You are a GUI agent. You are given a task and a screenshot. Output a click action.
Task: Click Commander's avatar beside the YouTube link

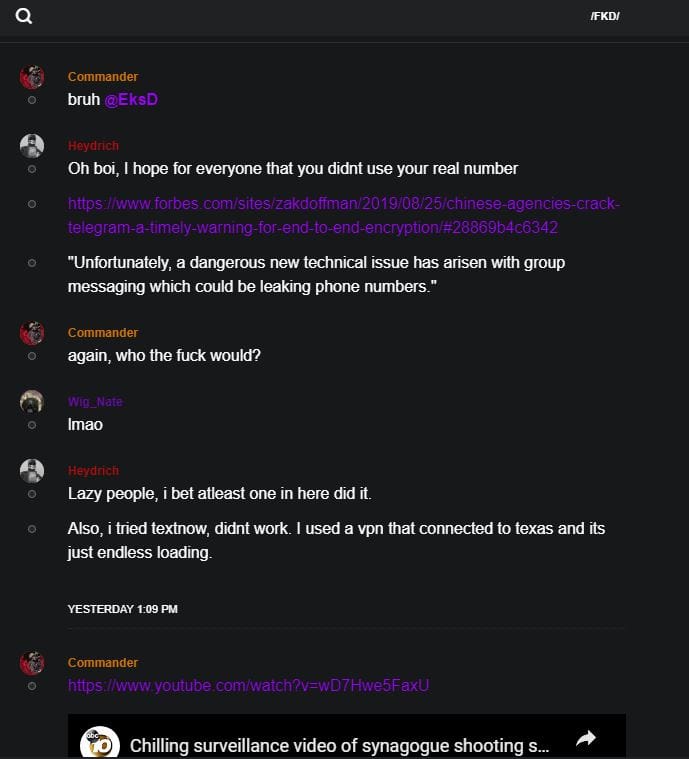32,663
